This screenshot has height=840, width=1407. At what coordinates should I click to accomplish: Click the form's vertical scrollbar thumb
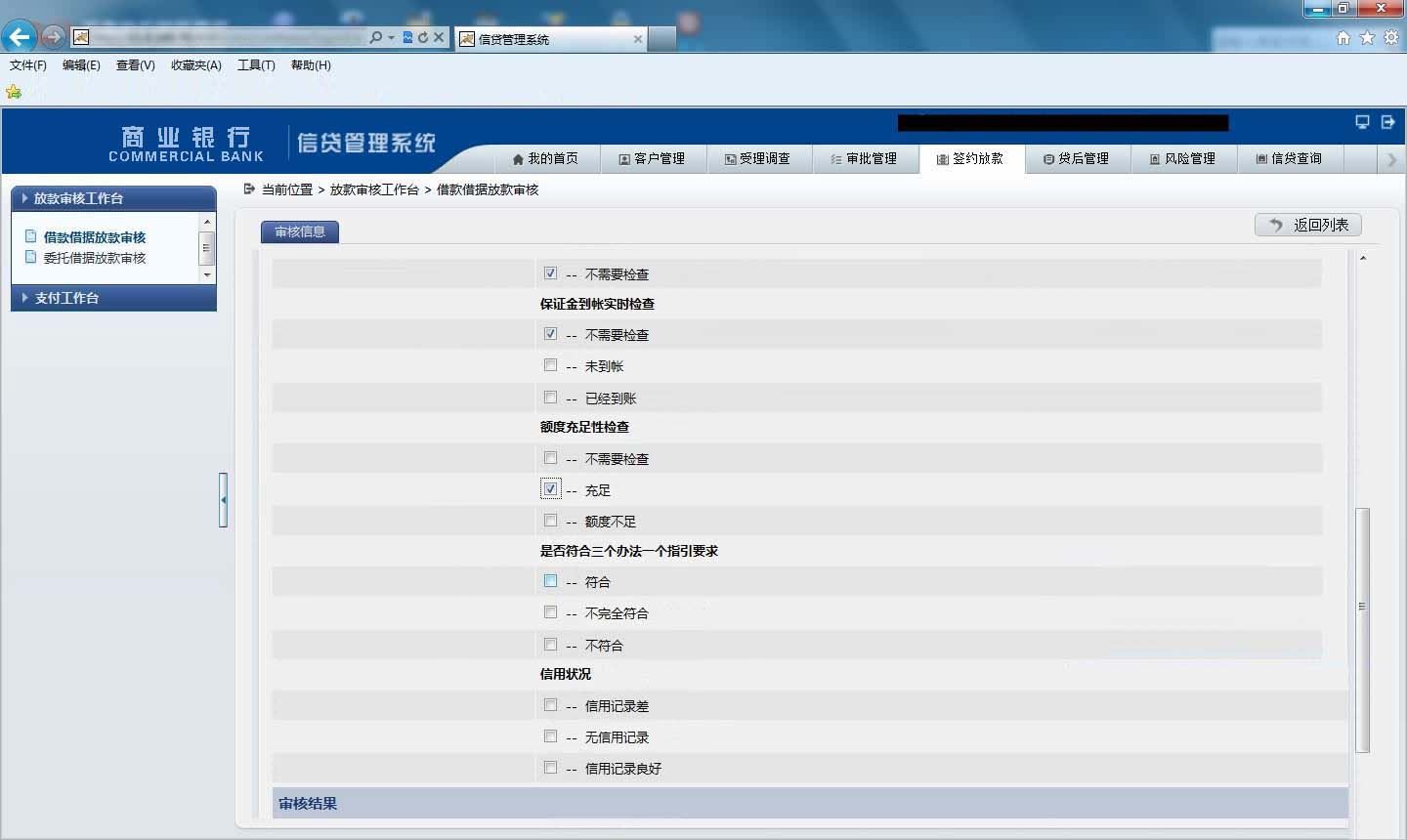tap(1362, 630)
